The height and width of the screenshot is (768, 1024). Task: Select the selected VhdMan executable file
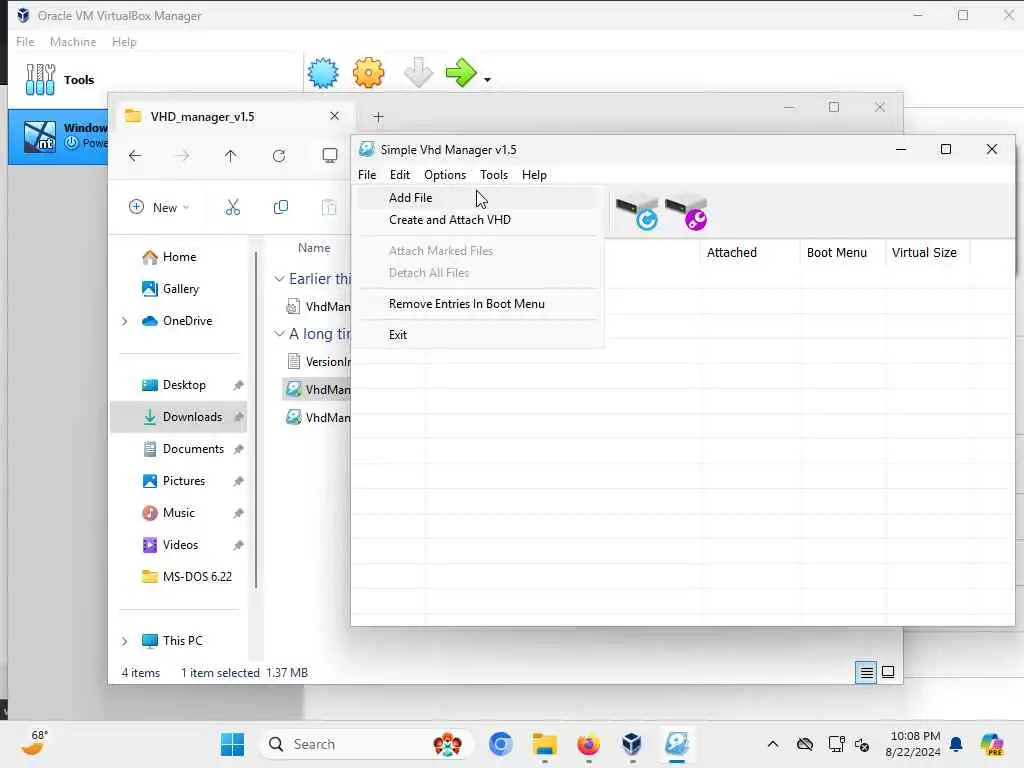click(318, 389)
